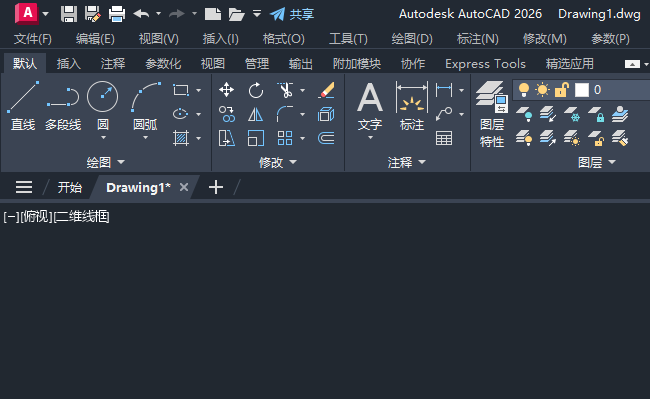The height and width of the screenshot is (399, 650).
Task: Click the 共享 share button
Action: point(292,14)
